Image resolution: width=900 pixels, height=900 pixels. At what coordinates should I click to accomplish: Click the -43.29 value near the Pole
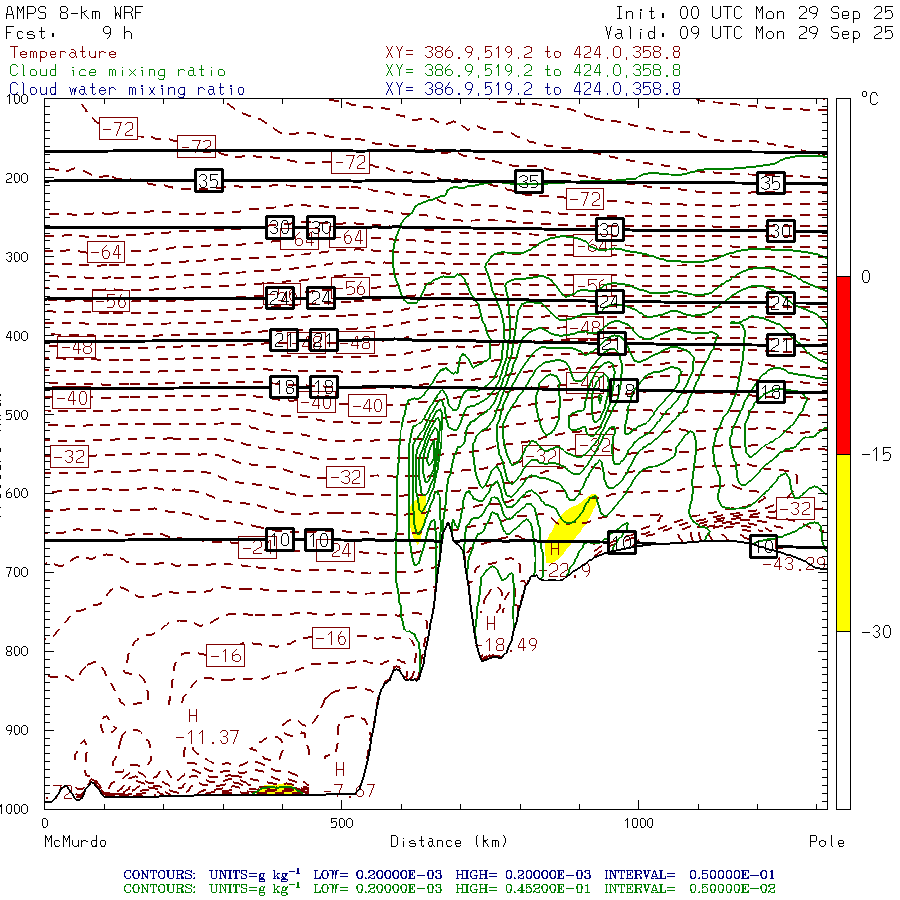pos(795,564)
